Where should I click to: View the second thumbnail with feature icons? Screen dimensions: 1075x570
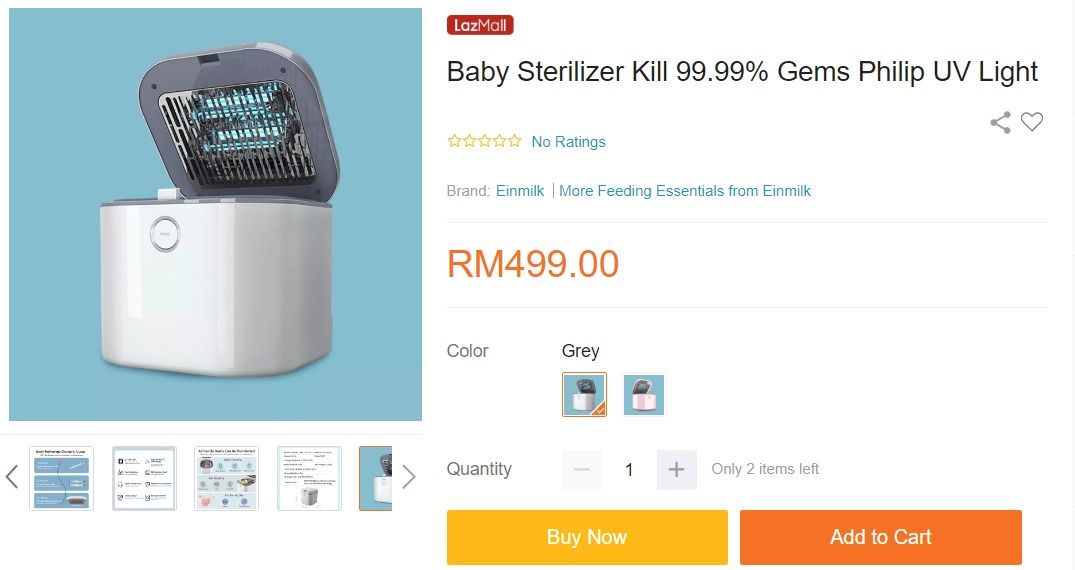144,478
